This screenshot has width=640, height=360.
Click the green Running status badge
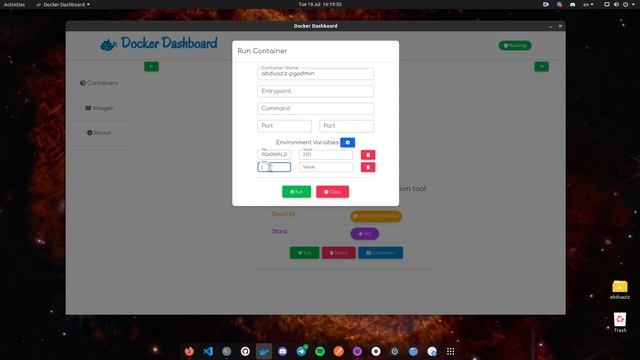(x=515, y=45)
